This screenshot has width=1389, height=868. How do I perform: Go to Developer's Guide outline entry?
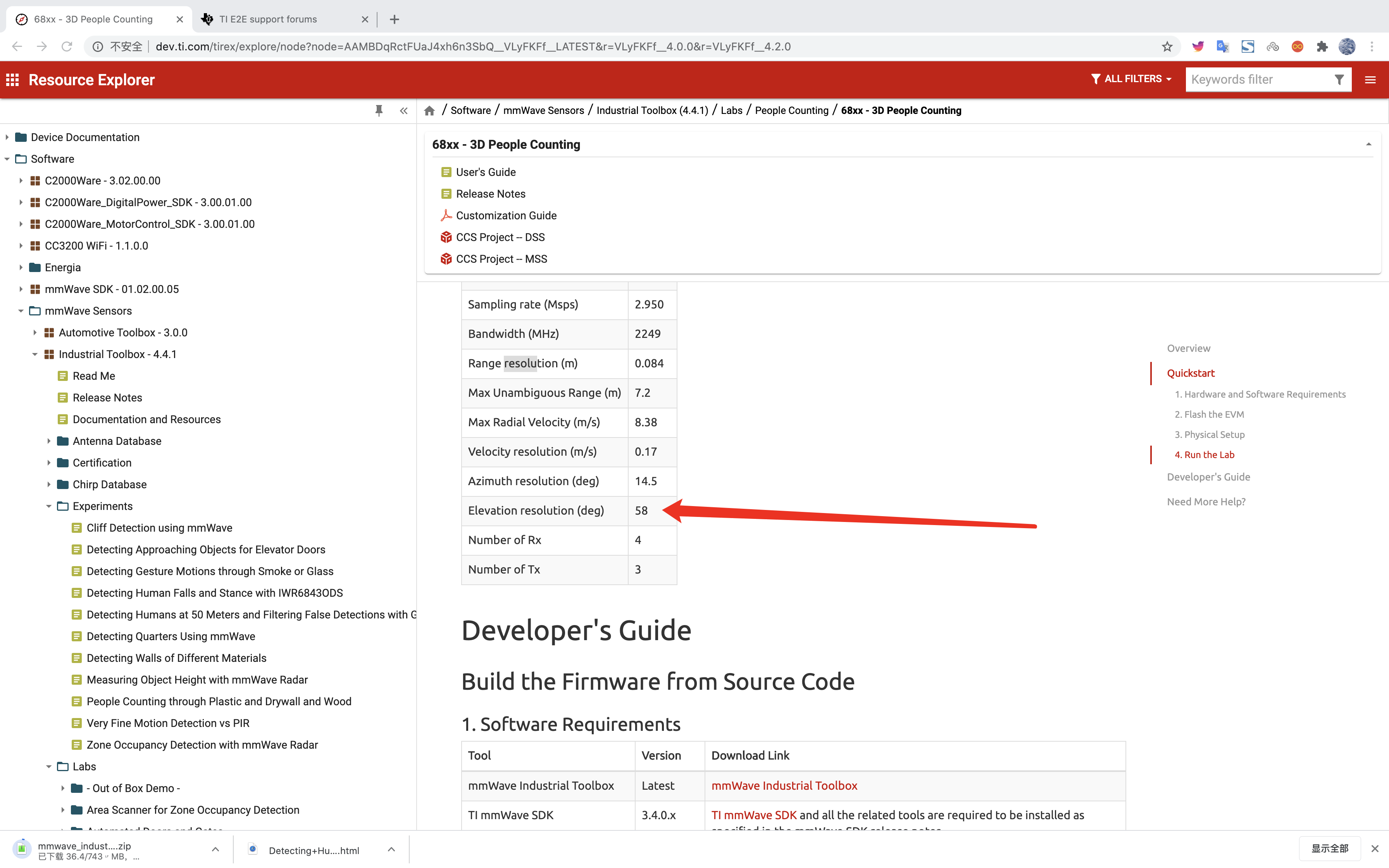(x=1208, y=477)
